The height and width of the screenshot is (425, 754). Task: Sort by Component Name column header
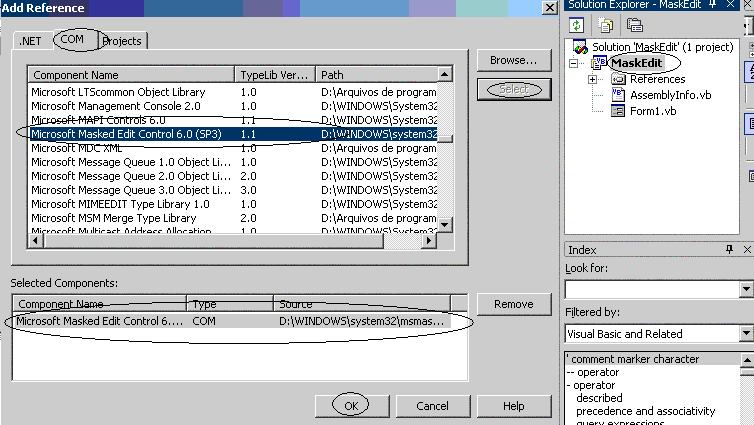131,75
